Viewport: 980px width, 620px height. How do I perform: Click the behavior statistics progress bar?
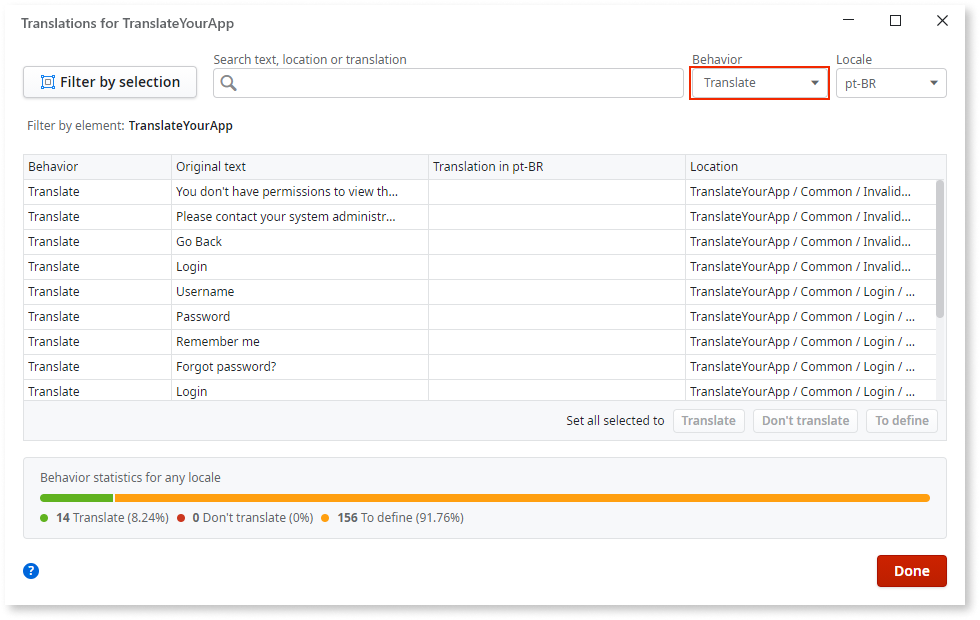[x=485, y=497]
